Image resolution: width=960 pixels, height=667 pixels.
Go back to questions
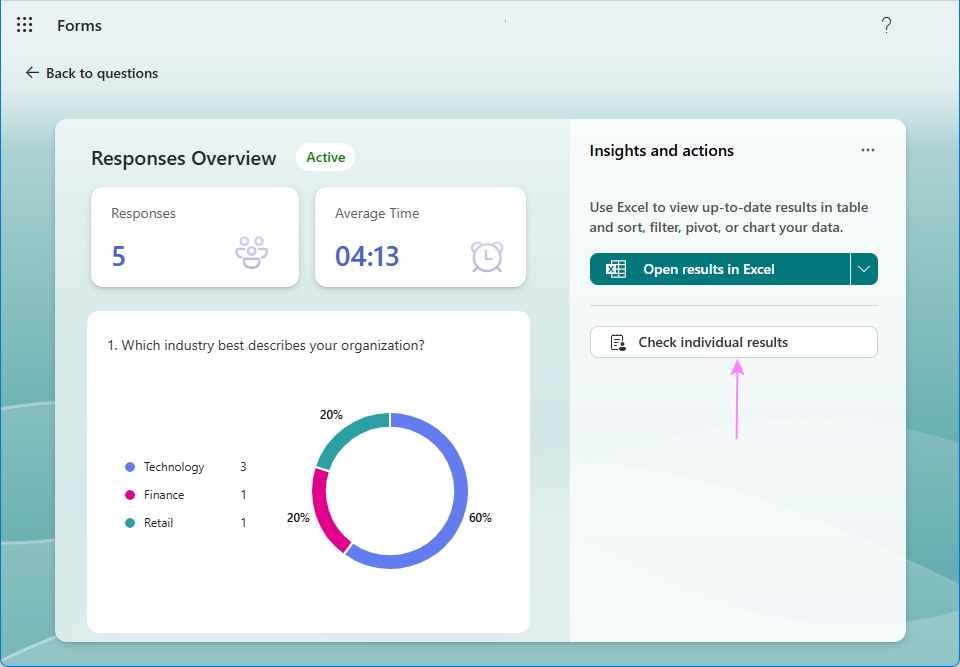click(x=101, y=73)
